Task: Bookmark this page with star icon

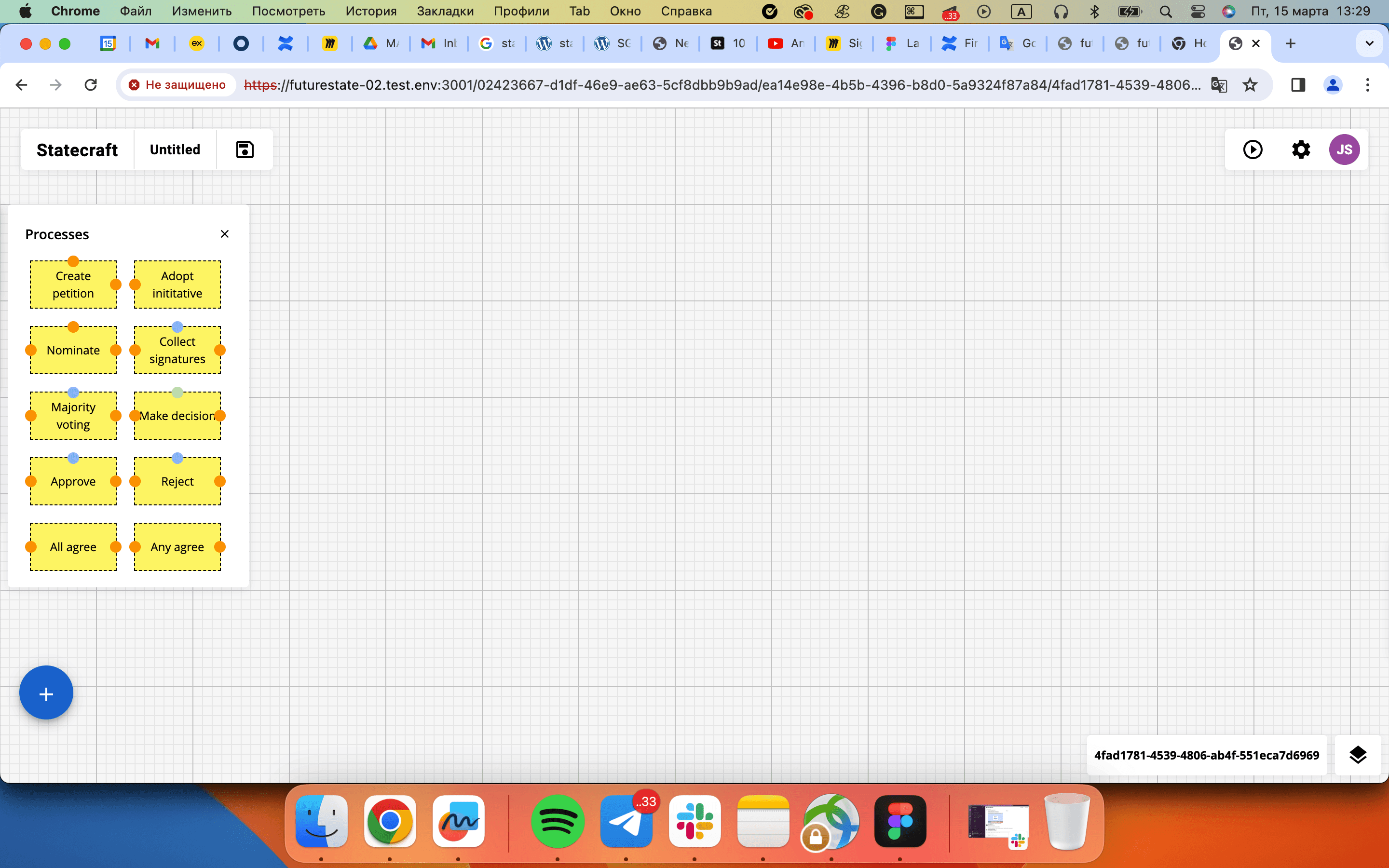Action: (x=1250, y=85)
